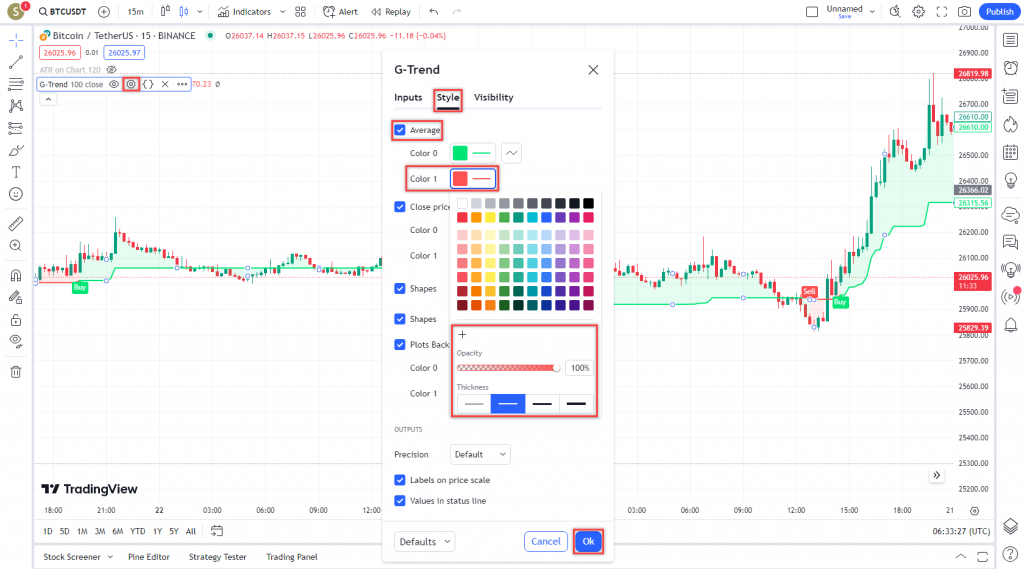1024x569 pixels.
Task: Add symbol with plus icon
Action: pos(104,12)
